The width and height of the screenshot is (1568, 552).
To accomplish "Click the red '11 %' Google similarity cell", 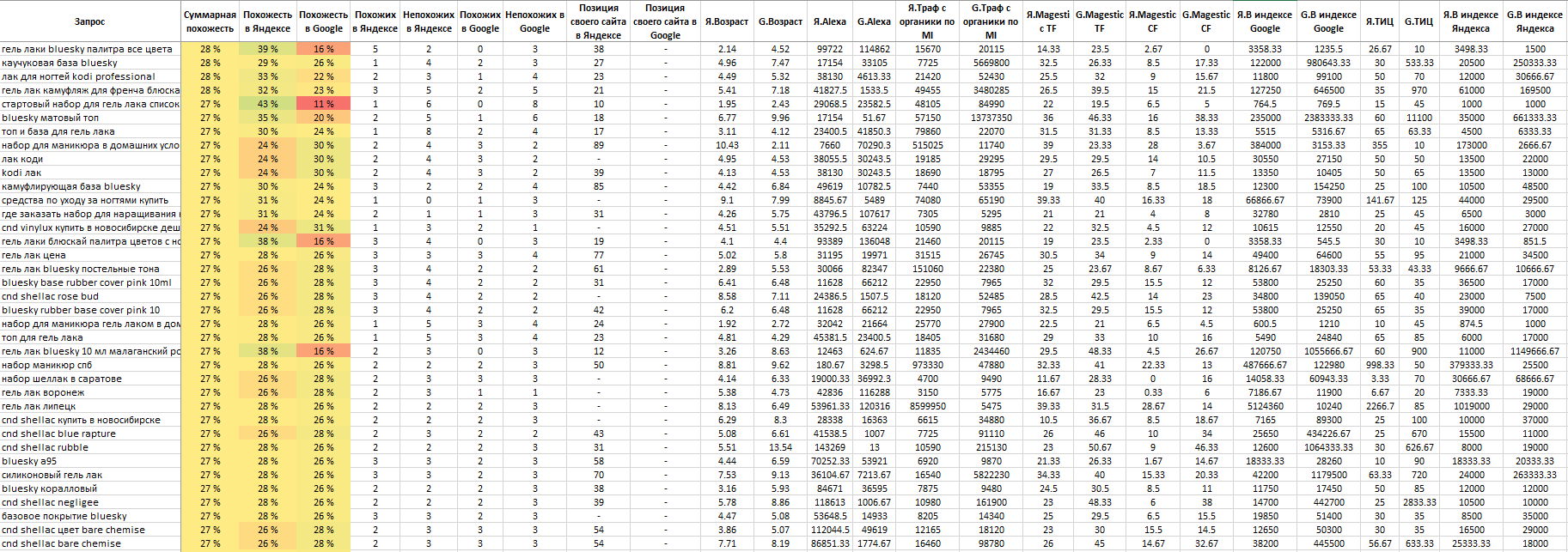I will (323, 104).
